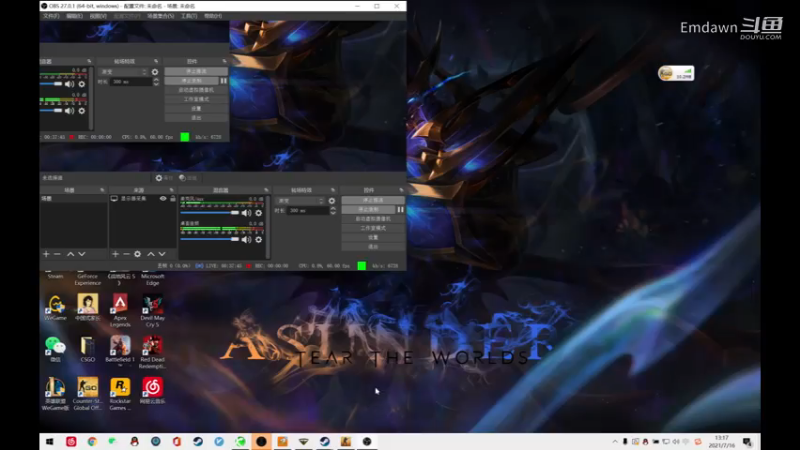The width and height of the screenshot is (800, 450).
Task: Pop out the Scene Transitions dock panel
Action: (333, 190)
